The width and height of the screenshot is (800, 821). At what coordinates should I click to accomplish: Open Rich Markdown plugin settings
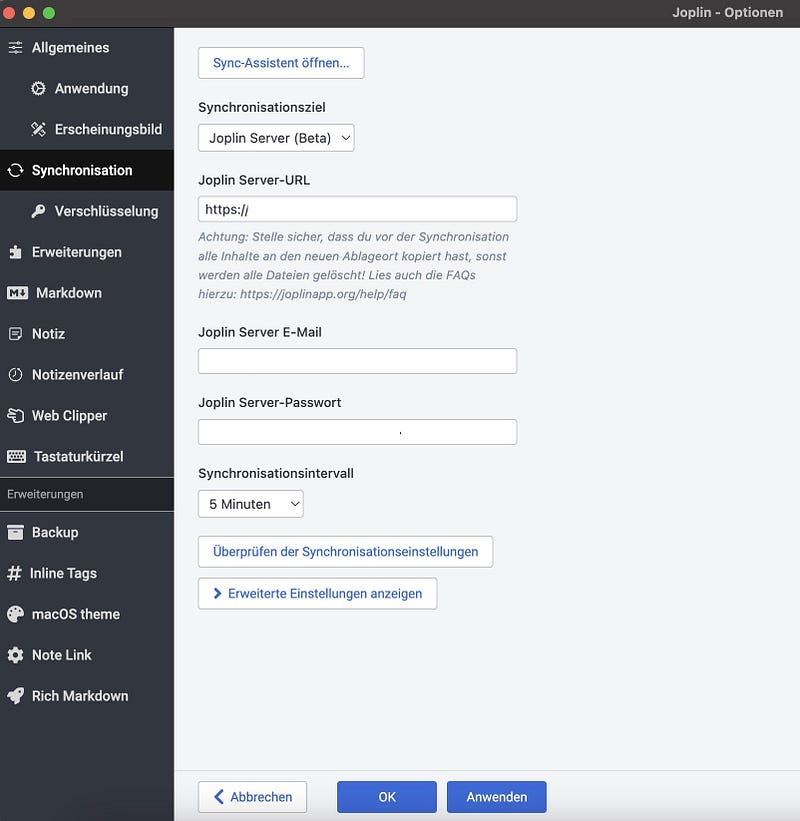(x=87, y=696)
